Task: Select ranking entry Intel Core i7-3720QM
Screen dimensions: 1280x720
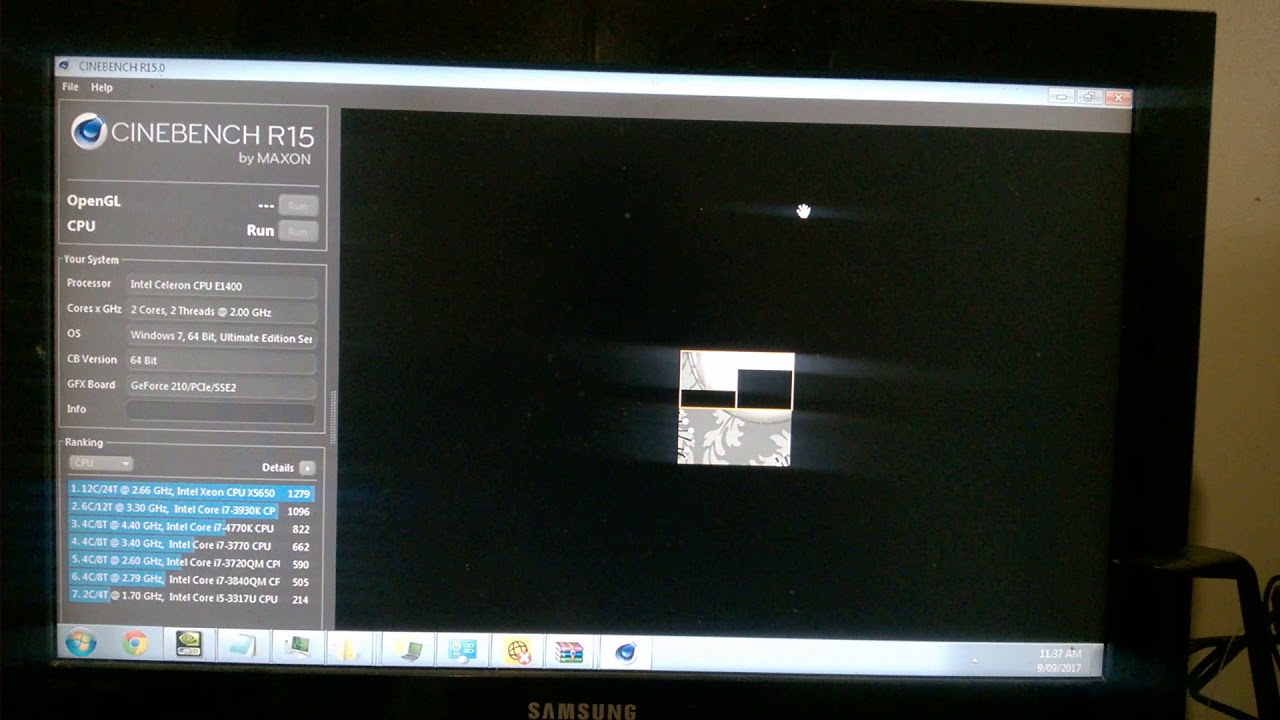Action: 191,563
